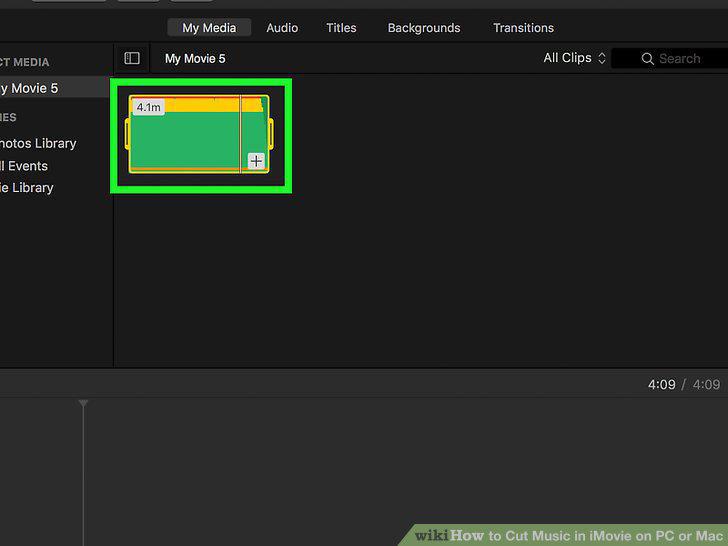Switch to the My Media tab
This screenshot has width=728, height=546.
pos(209,28)
